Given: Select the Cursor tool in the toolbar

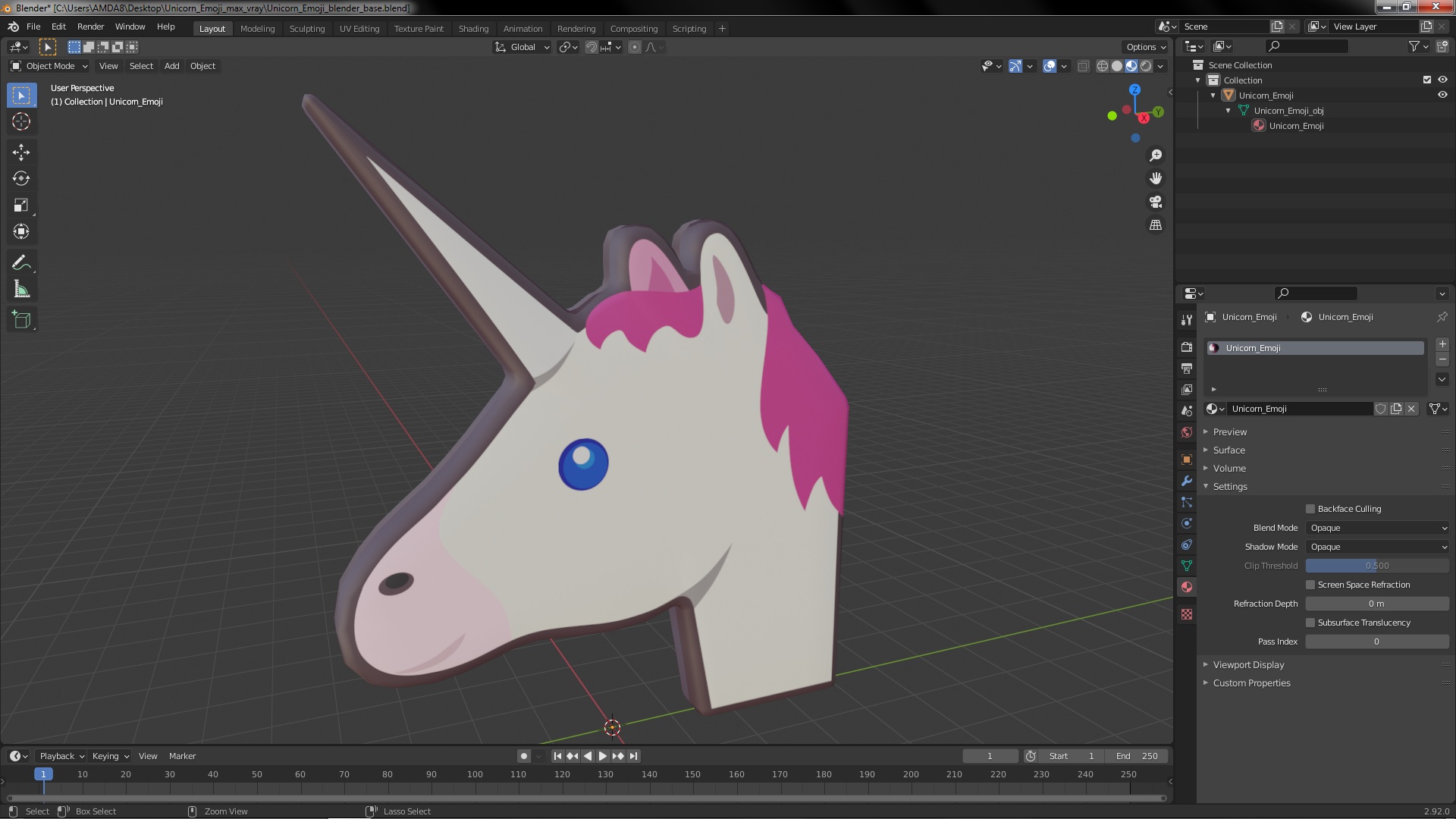Looking at the screenshot, I should [x=21, y=121].
